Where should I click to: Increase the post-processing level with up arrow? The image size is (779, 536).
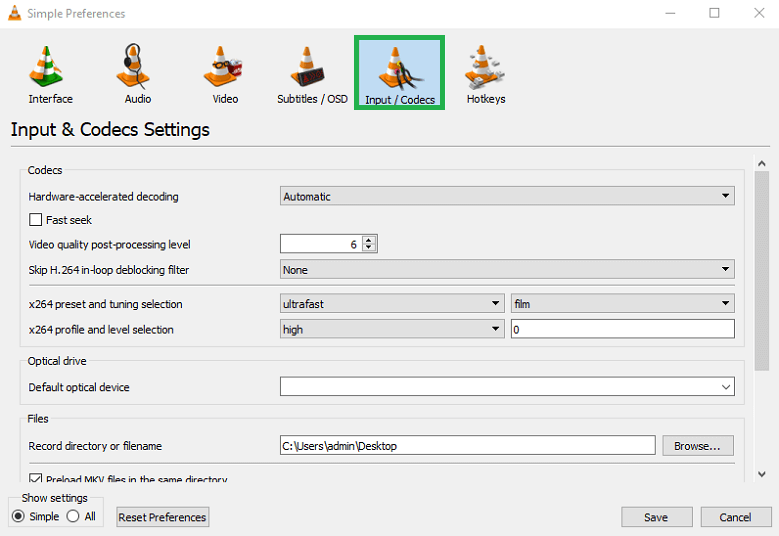(369, 240)
